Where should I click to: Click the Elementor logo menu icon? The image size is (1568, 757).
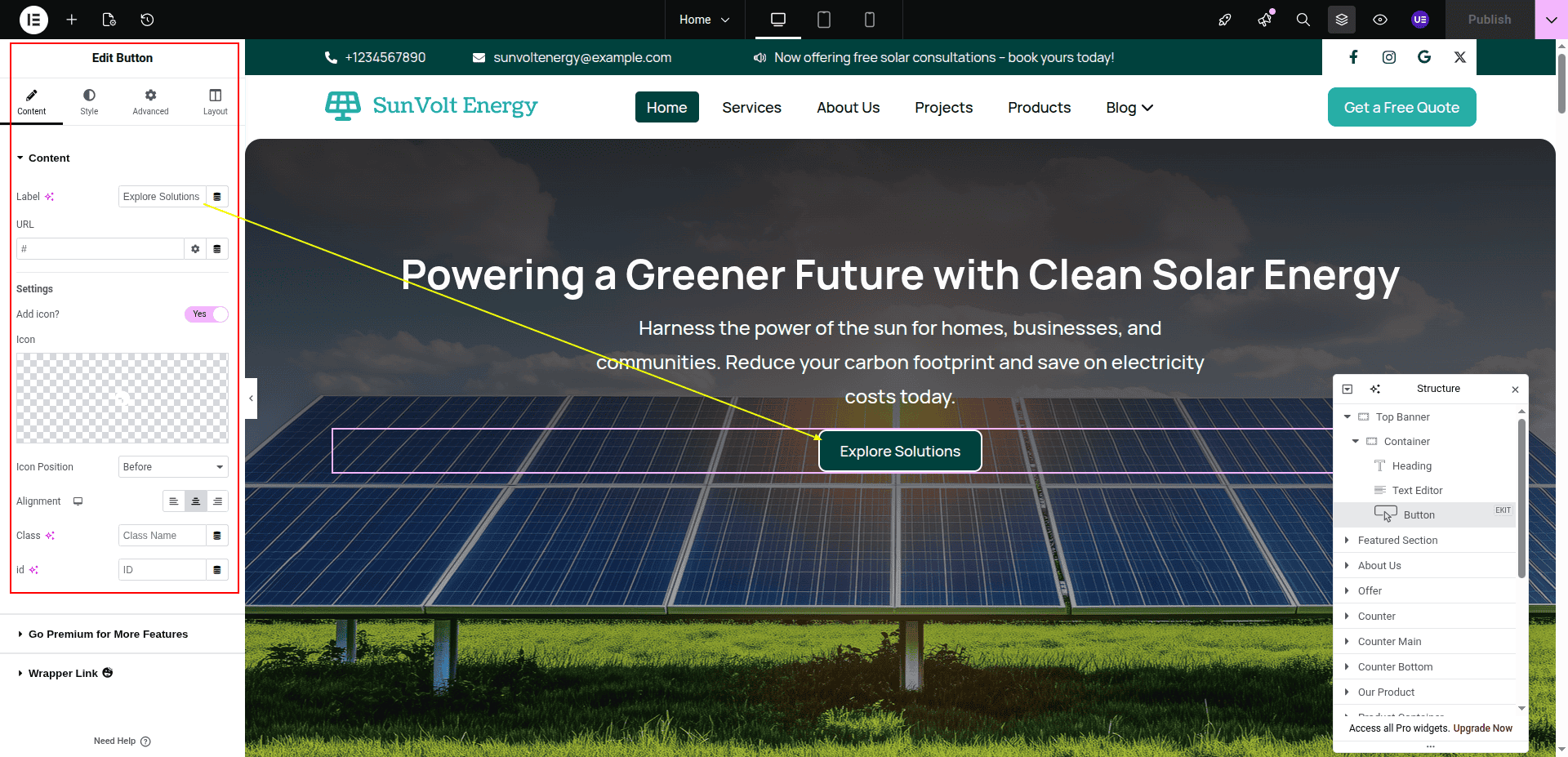pos(33,20)
